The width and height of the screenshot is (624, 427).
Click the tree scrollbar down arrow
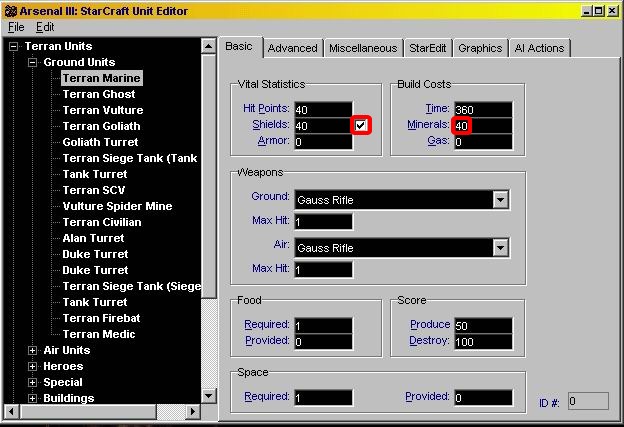pos(209,396)
